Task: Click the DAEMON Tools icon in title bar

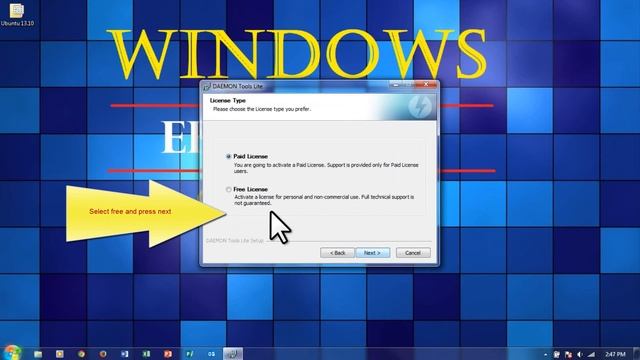Action: click(207, 87)
